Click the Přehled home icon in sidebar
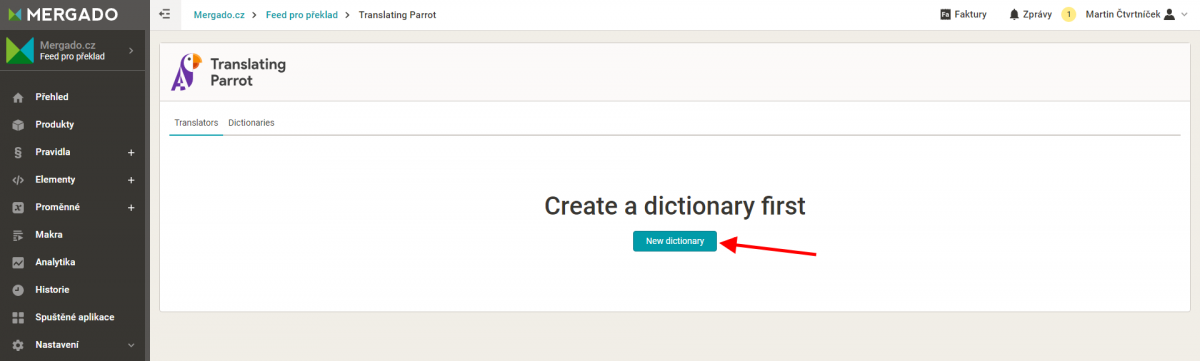The image size is (1200, 361). [17, 97]
